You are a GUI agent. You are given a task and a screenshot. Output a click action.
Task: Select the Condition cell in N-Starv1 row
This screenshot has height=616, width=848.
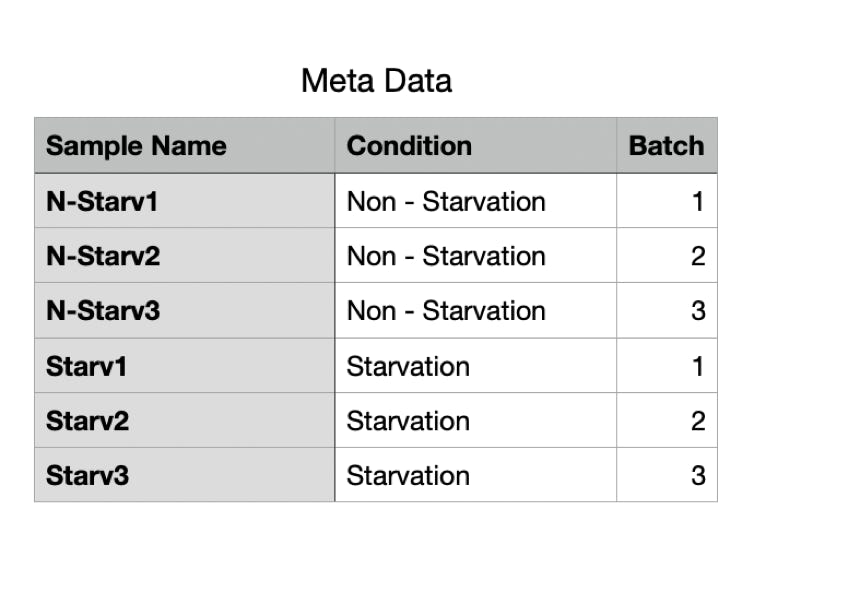(x=475, y=202)
